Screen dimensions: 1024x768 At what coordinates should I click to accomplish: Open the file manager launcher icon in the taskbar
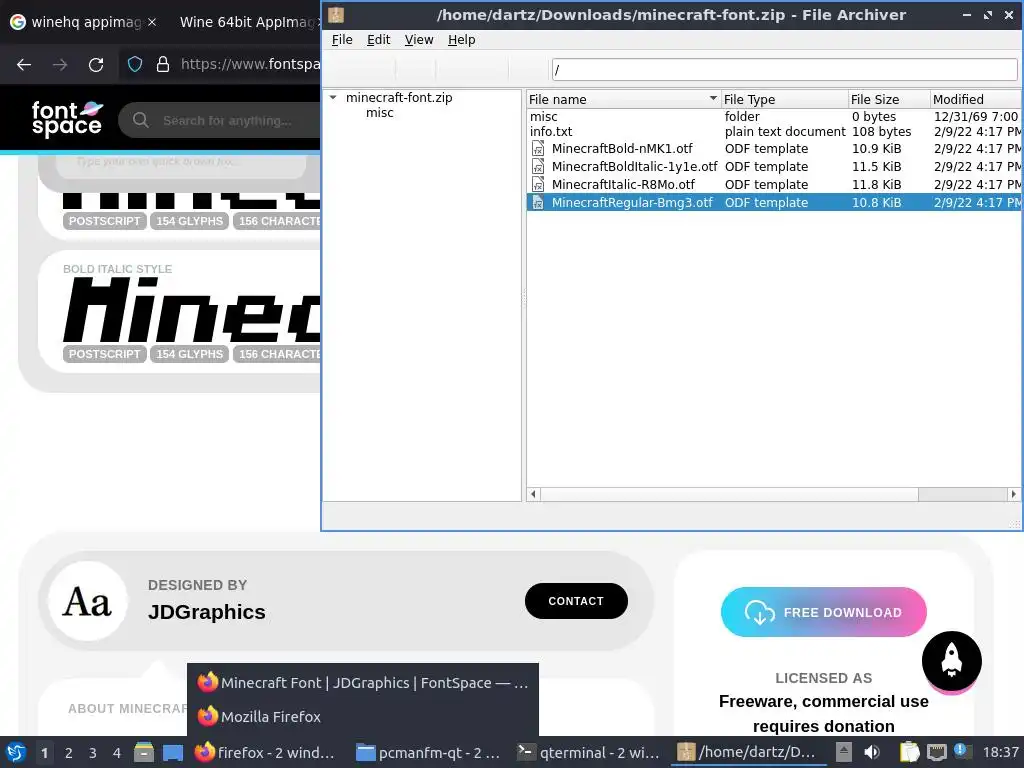pos(144,753)
